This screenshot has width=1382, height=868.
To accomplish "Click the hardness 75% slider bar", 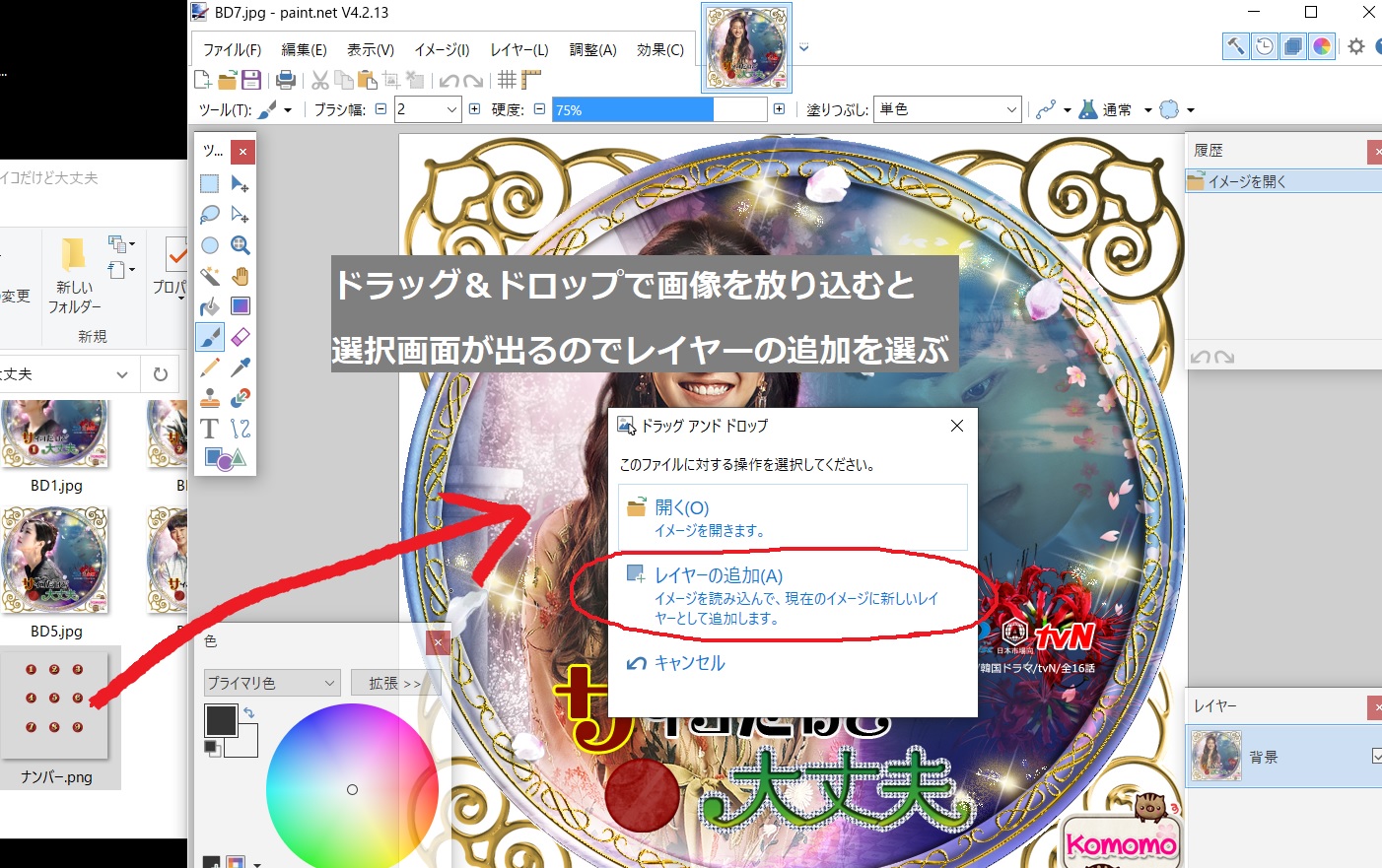I will point(658,109).
